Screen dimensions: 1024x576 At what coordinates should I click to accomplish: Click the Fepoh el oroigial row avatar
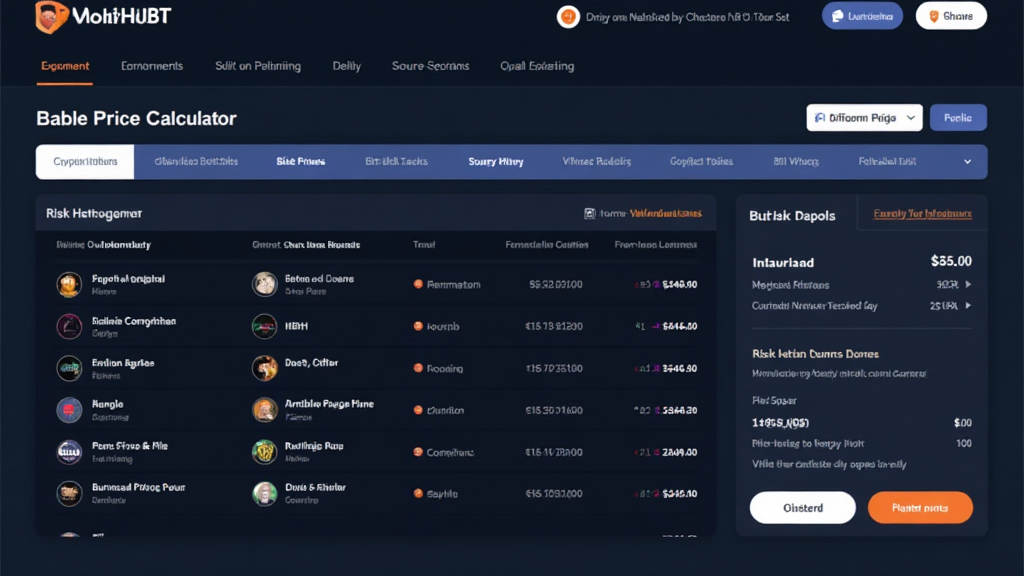tap(69, 285)
